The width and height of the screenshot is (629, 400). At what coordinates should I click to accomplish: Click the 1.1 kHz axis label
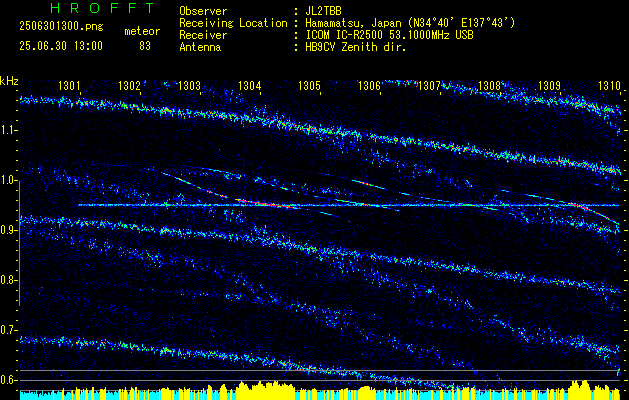click(x=8, y=130)
